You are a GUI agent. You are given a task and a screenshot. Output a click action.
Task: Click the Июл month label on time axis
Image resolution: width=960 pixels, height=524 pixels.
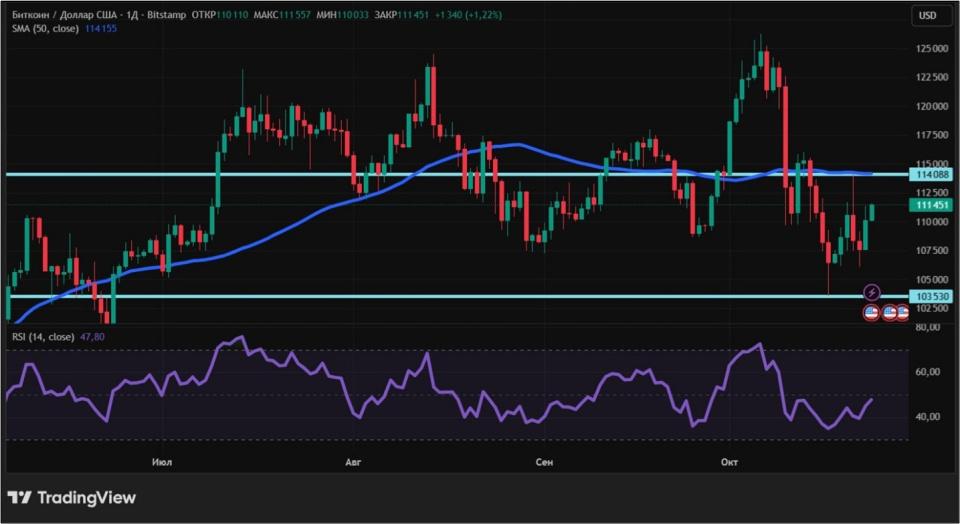161,462
